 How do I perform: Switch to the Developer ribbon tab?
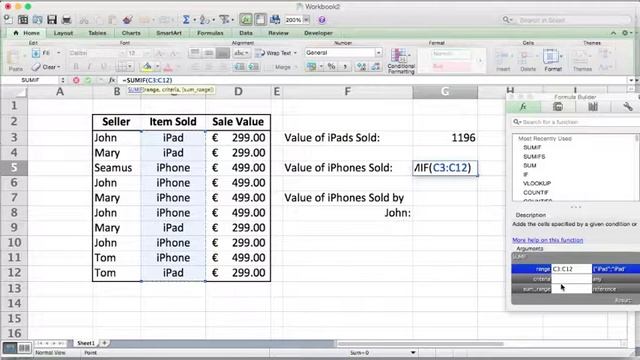coord(318,33)
